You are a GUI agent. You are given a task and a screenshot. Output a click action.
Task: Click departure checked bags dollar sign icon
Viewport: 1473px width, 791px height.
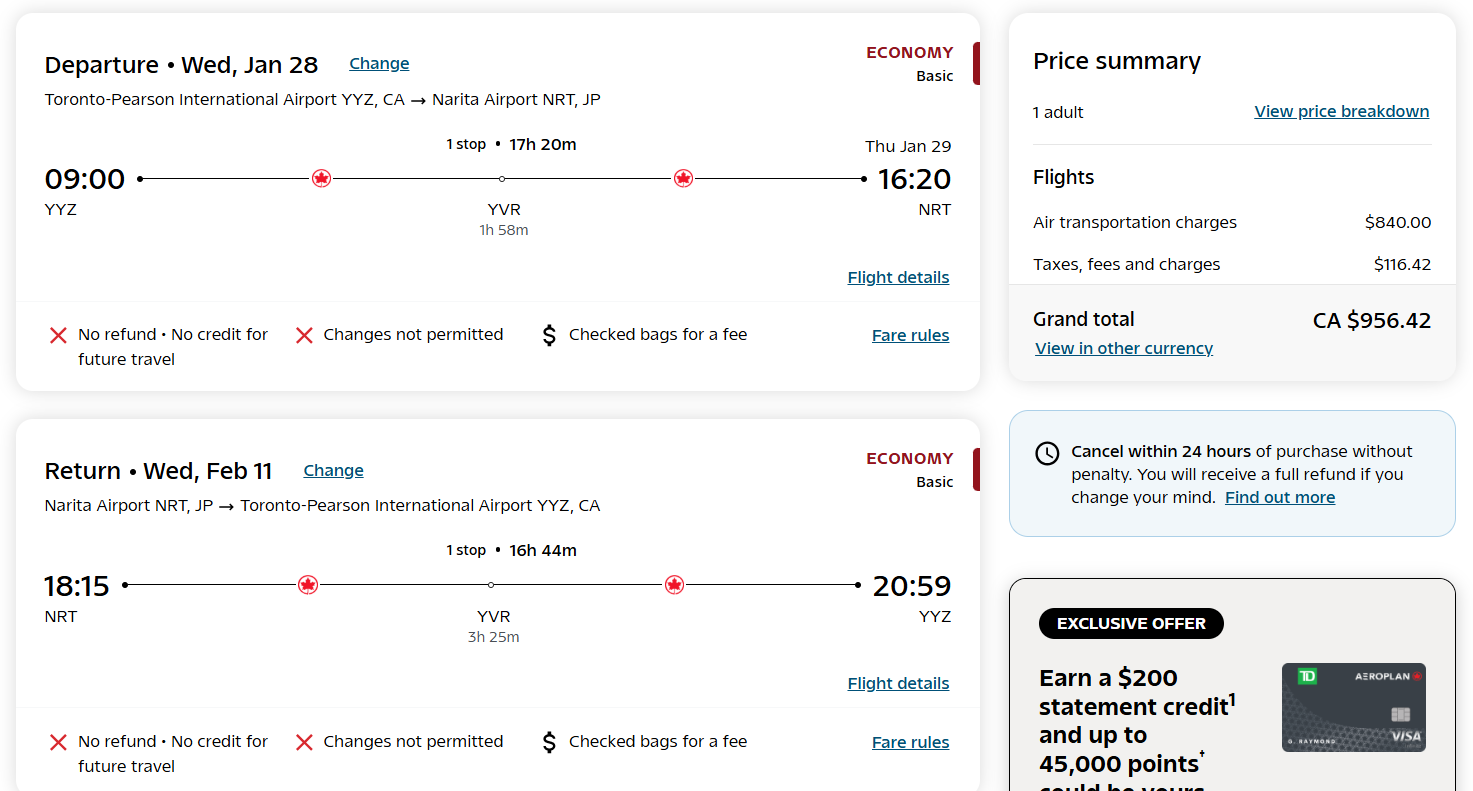click(549, 335)
